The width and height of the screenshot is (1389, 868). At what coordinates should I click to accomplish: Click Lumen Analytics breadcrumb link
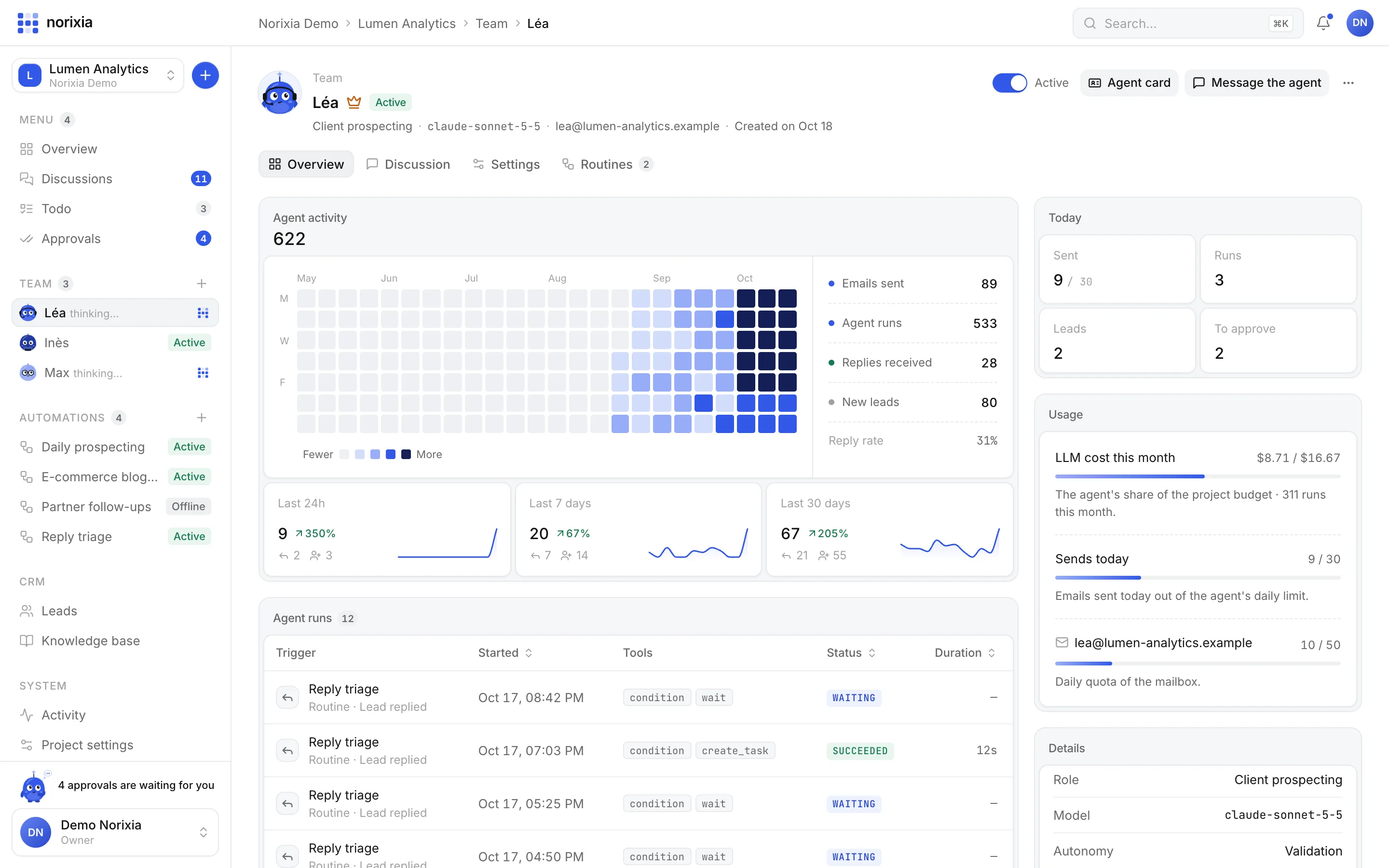pyautogui.click(x=407, y=24)
